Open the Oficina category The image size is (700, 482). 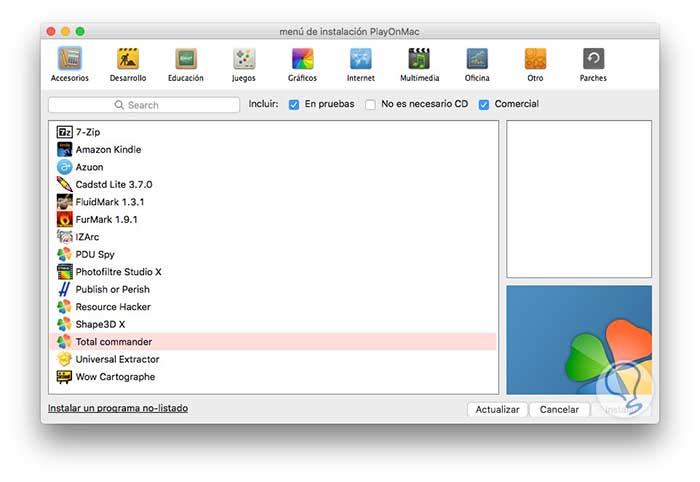pyautogui.click(x=477, y=65)
